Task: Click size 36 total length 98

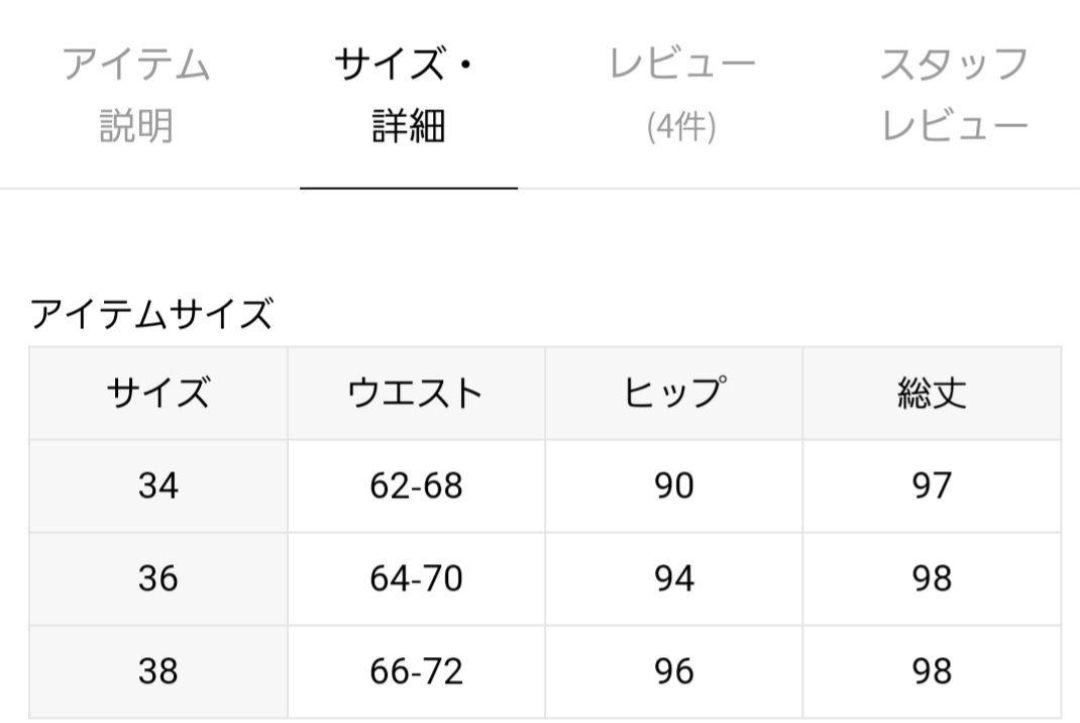Action: click(932, 579)
